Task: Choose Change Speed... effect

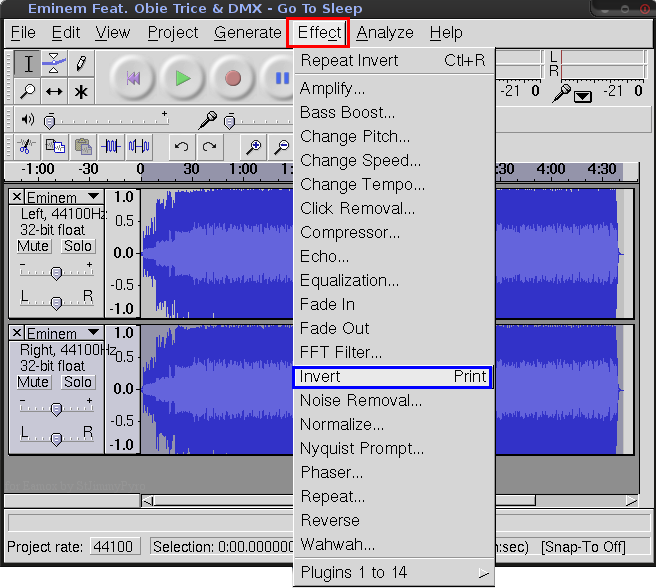Action: [393, 161]
